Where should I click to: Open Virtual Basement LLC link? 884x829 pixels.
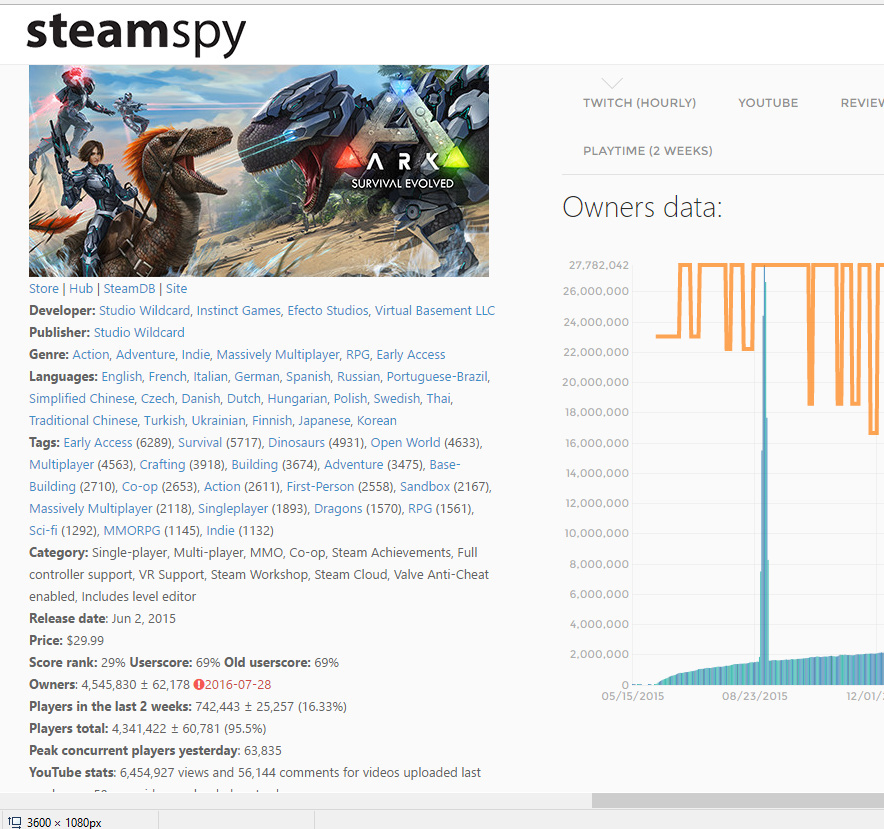pos(435,311)
